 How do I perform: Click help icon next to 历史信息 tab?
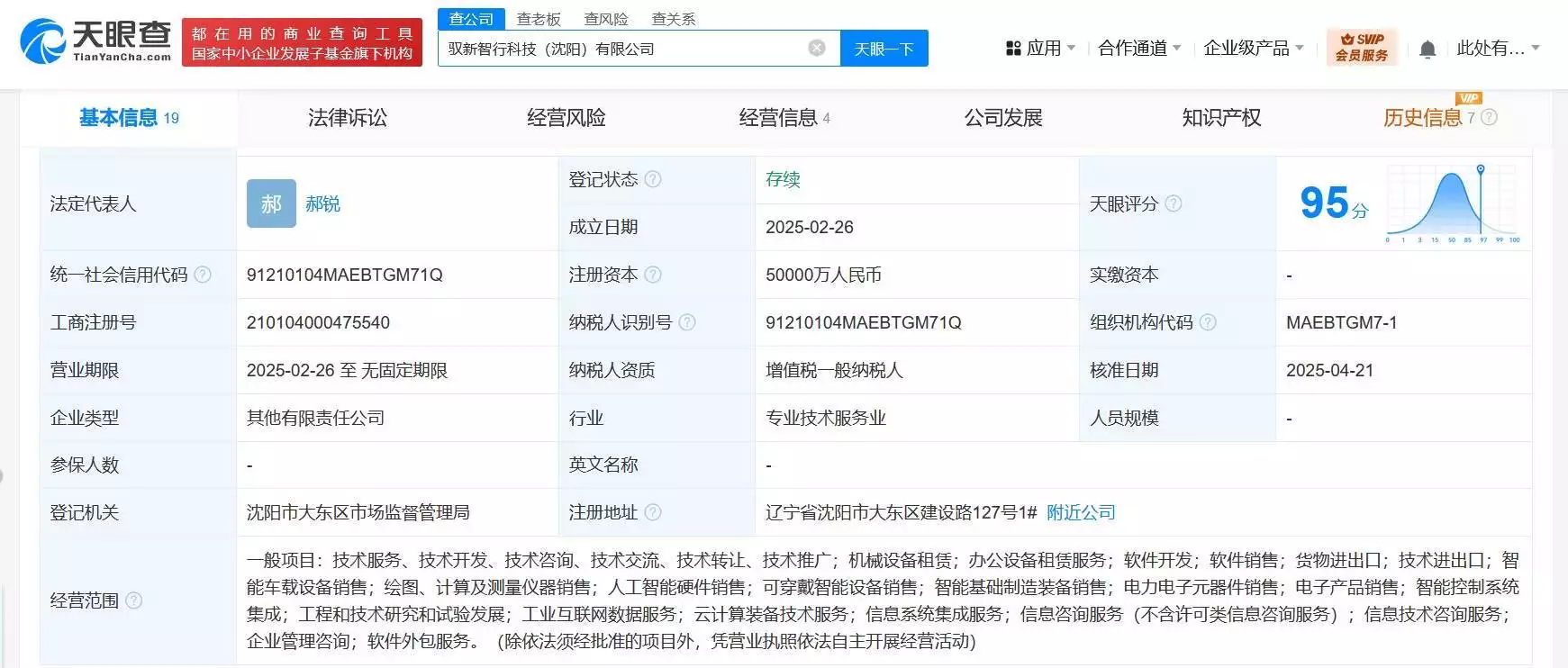tap(1489, 117)
